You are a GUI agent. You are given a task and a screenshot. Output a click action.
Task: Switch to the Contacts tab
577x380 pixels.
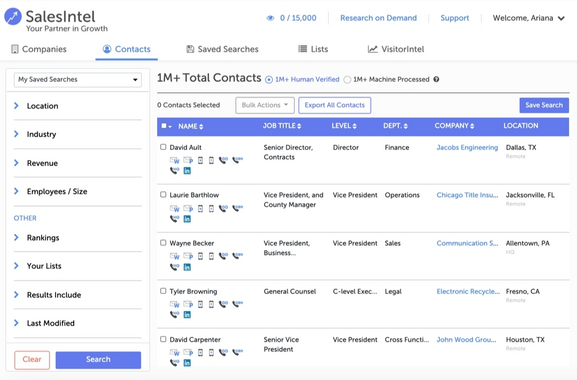(x=127, y=49)
